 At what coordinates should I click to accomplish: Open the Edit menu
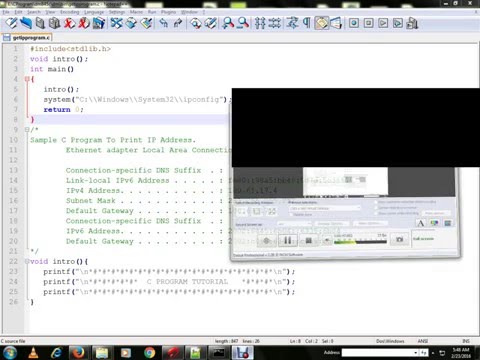18,12
